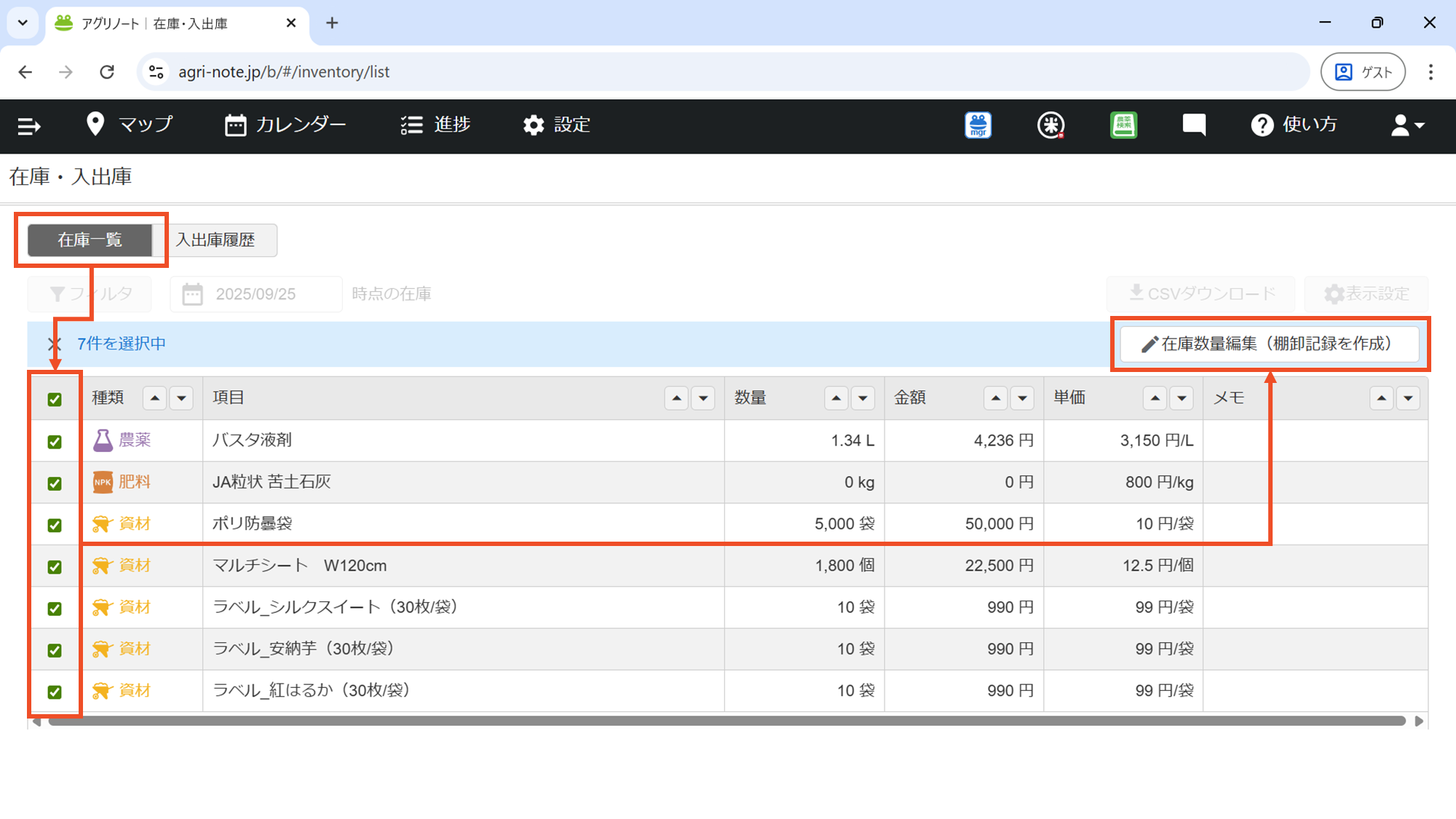The height and width of the screenshot is (819, 1456).
Task: Uncheck the ラベル_安納芋 row checkbox
Action: click(x=55, y=650)
